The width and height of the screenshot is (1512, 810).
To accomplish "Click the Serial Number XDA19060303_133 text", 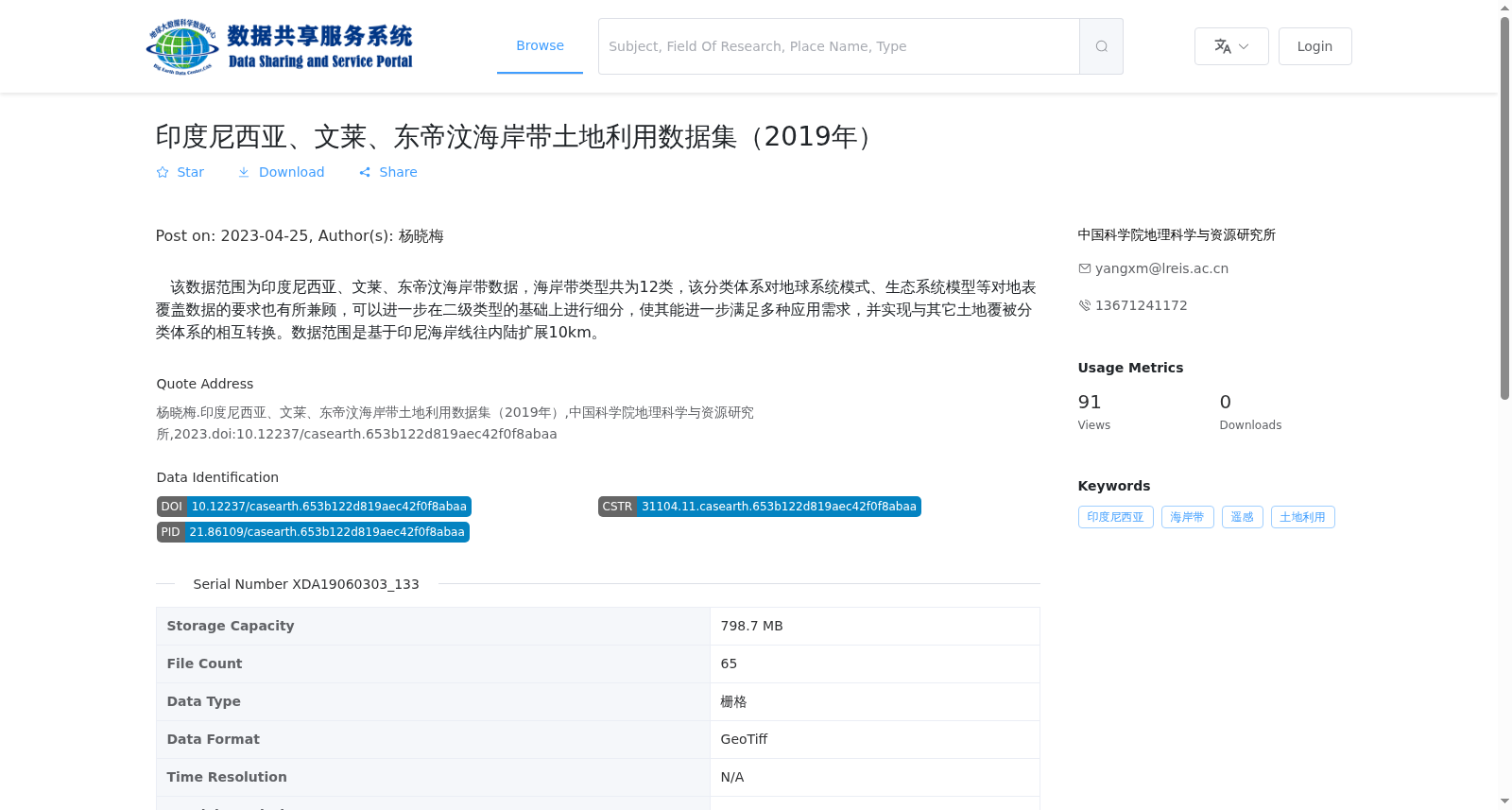I will coord(306,584).
